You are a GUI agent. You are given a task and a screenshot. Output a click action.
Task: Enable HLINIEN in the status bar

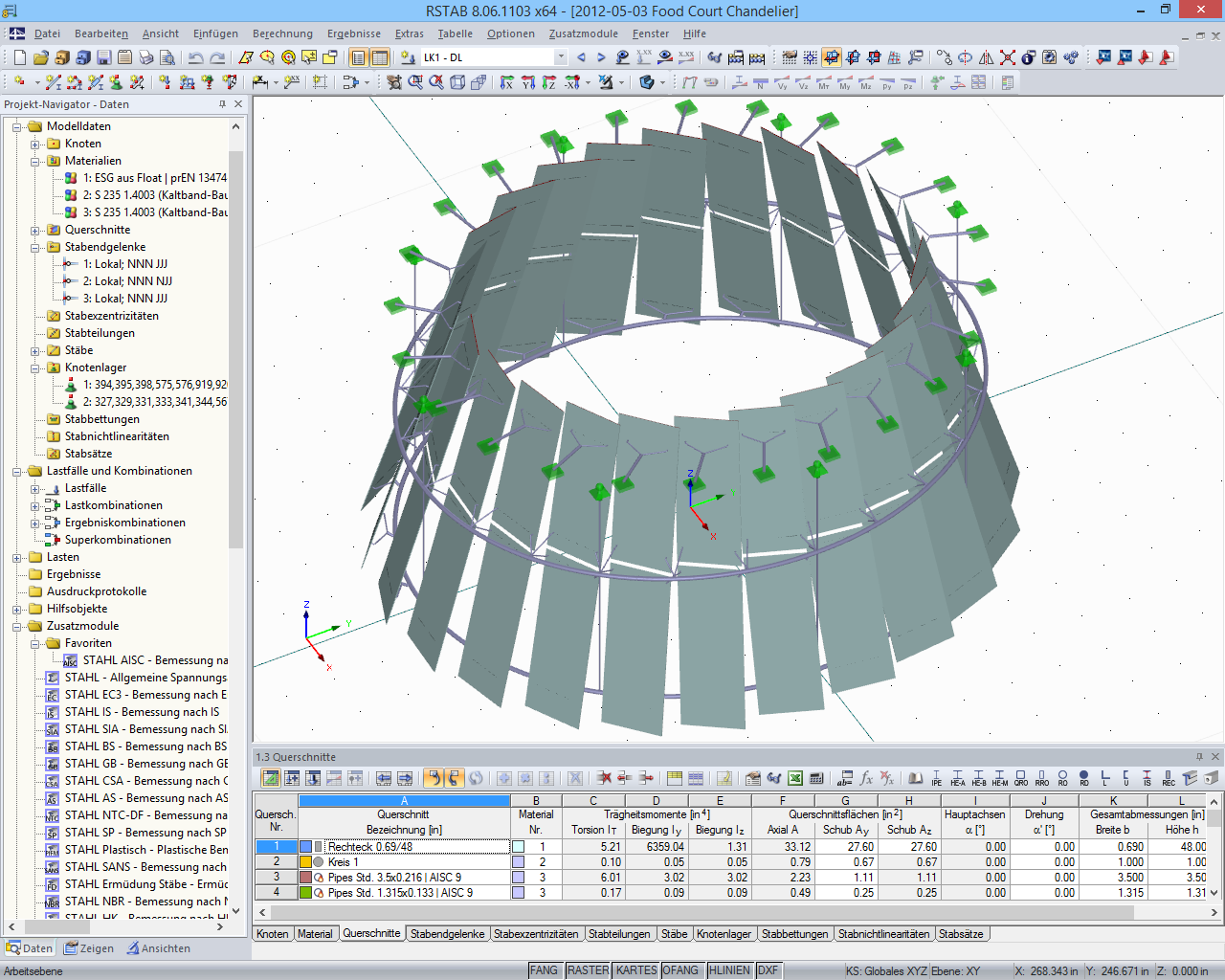click(x=729, y=969)
